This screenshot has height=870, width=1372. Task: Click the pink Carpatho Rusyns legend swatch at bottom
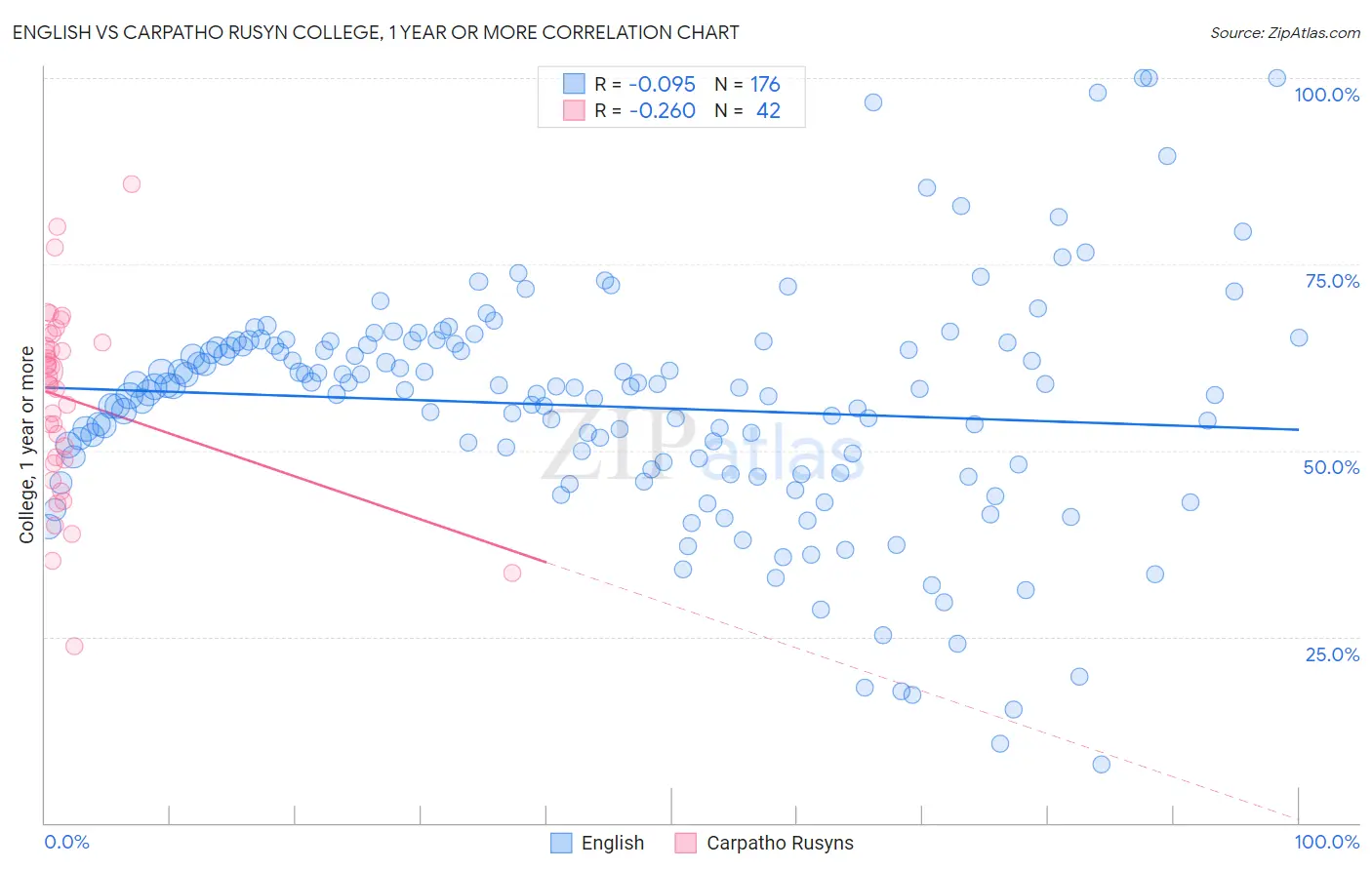click(x=686, y=843)
